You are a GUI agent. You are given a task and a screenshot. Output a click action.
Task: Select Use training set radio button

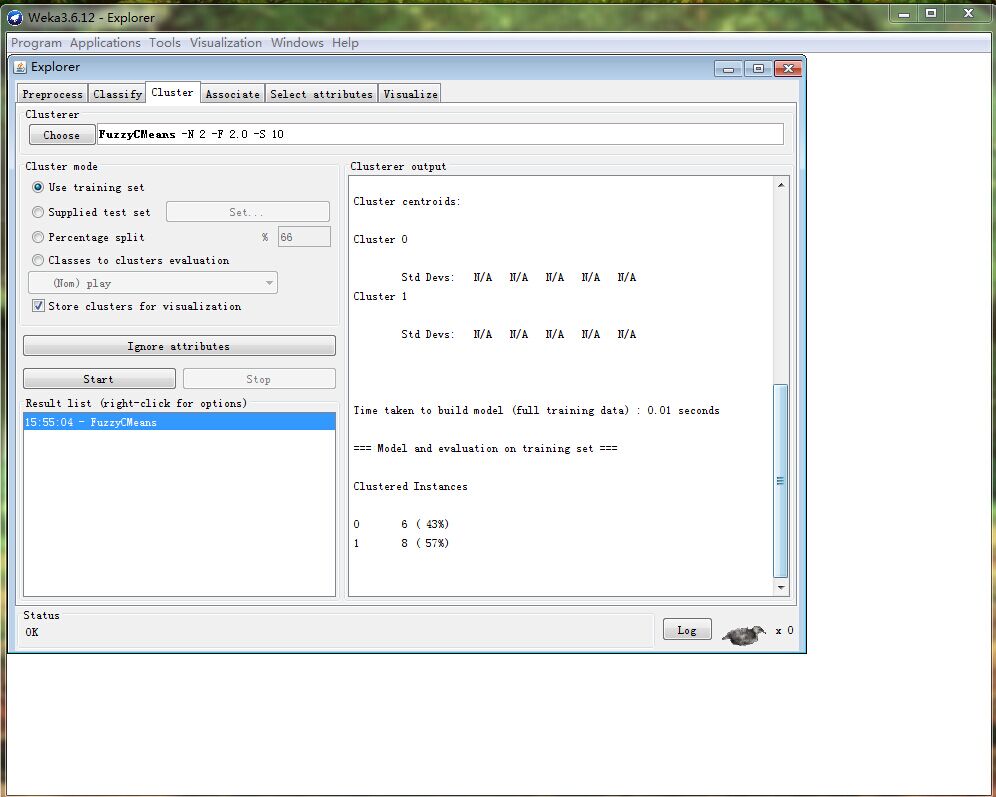point(38,187)
